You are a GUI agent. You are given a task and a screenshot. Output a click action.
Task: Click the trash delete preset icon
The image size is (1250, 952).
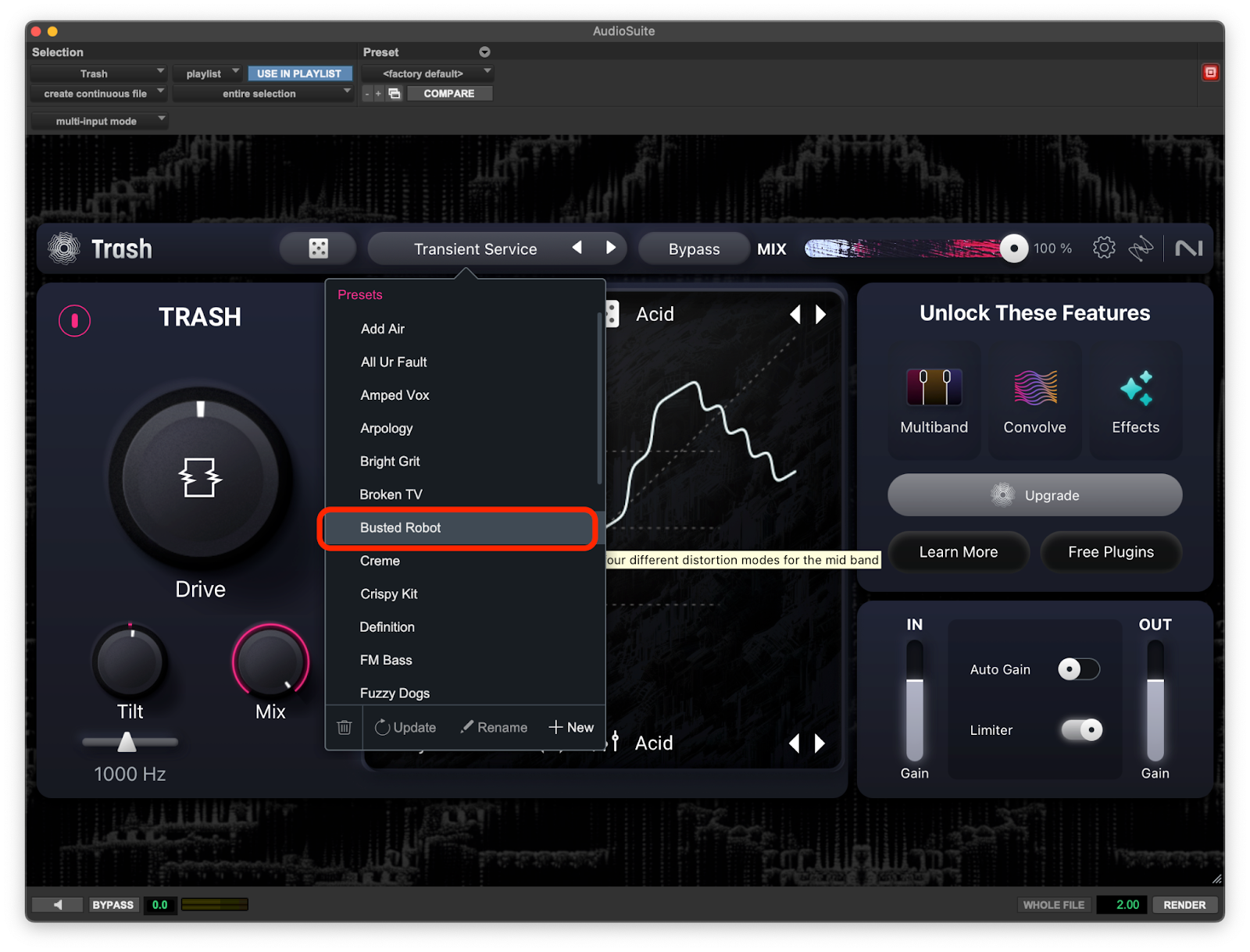pos(344,727)
